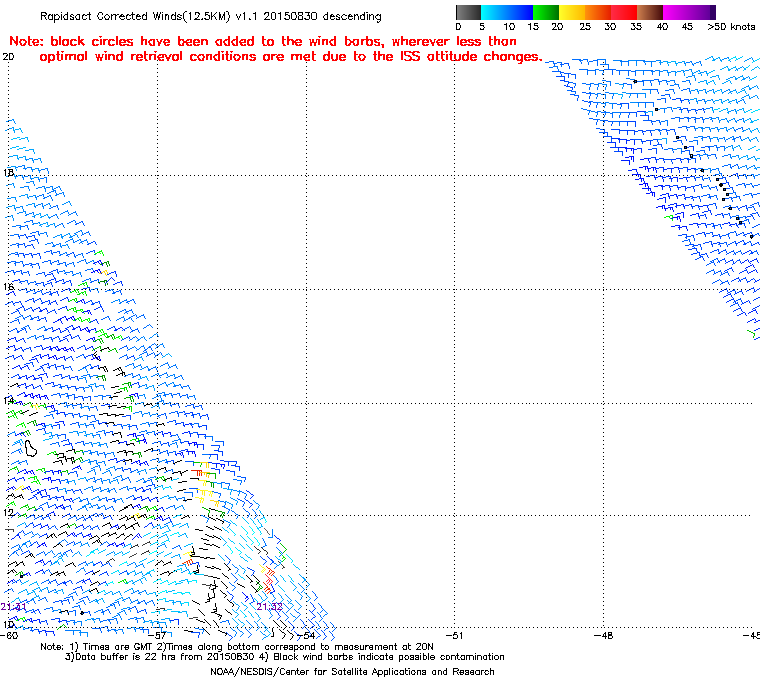Viewport: 760px width, 688px height.
Task: Click the longitude label -60
Action: [x=9, y=635]
